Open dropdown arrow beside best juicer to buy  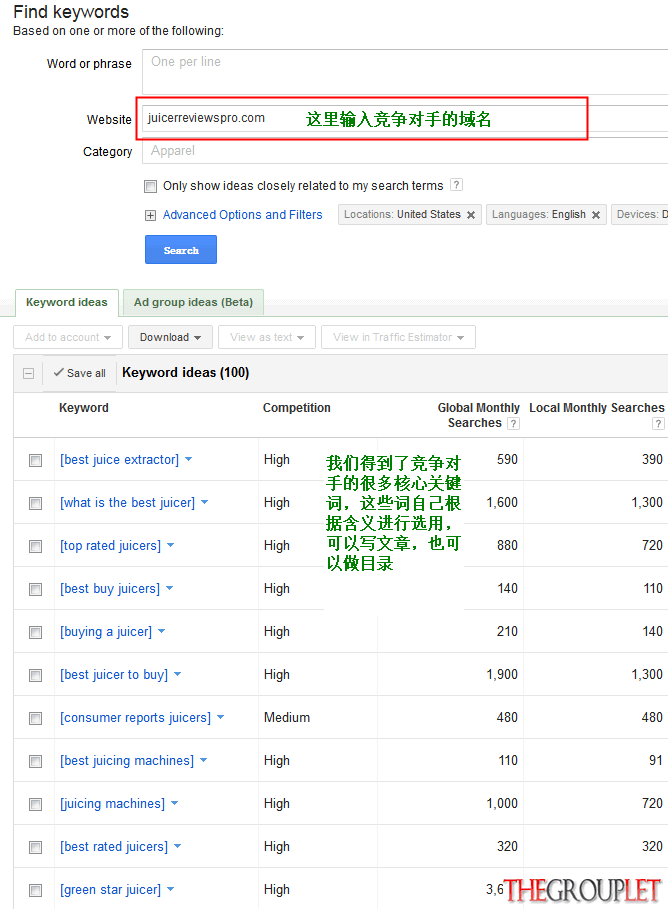point(177,674)
